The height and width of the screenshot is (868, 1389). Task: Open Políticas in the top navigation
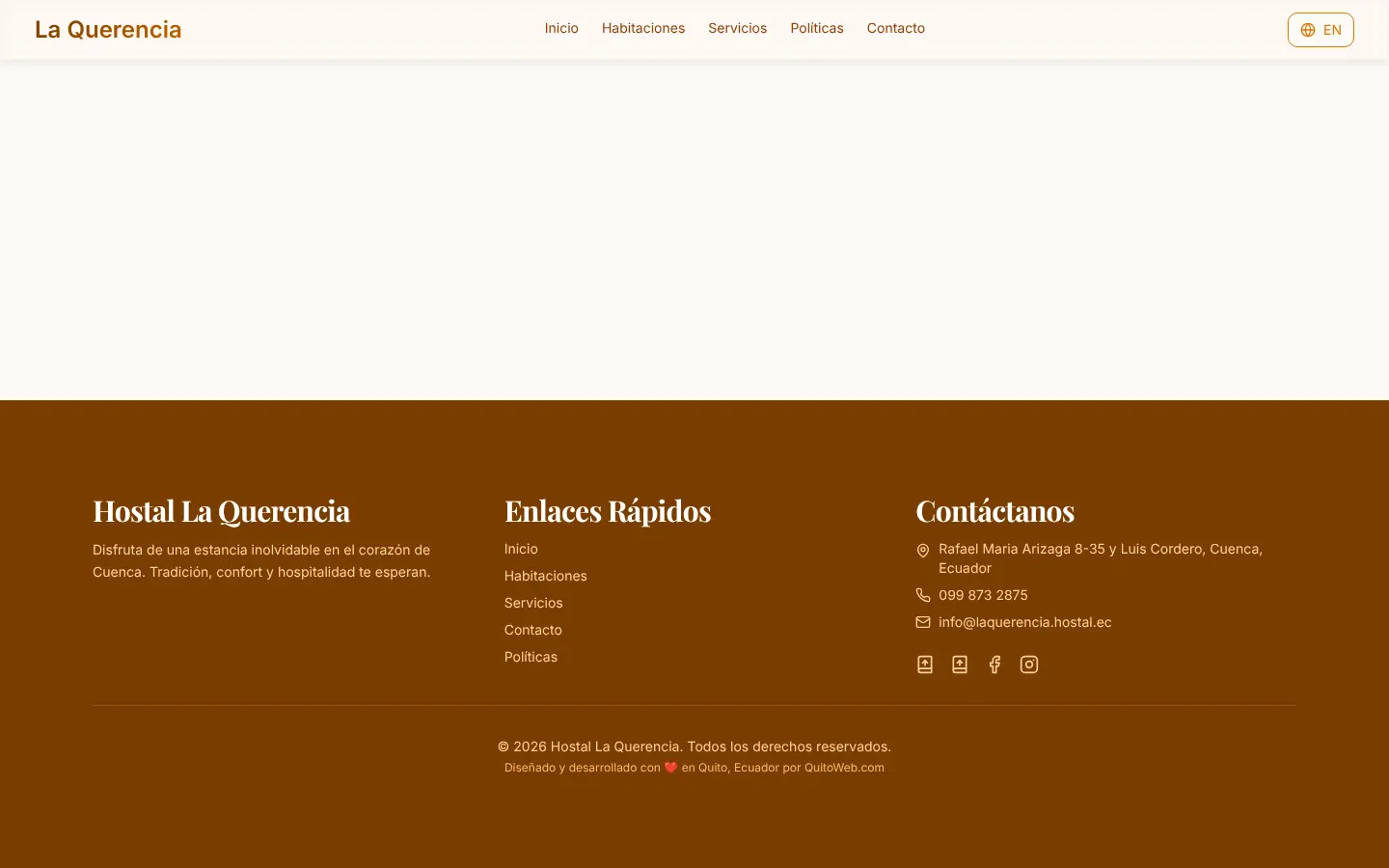click(817, 28)
